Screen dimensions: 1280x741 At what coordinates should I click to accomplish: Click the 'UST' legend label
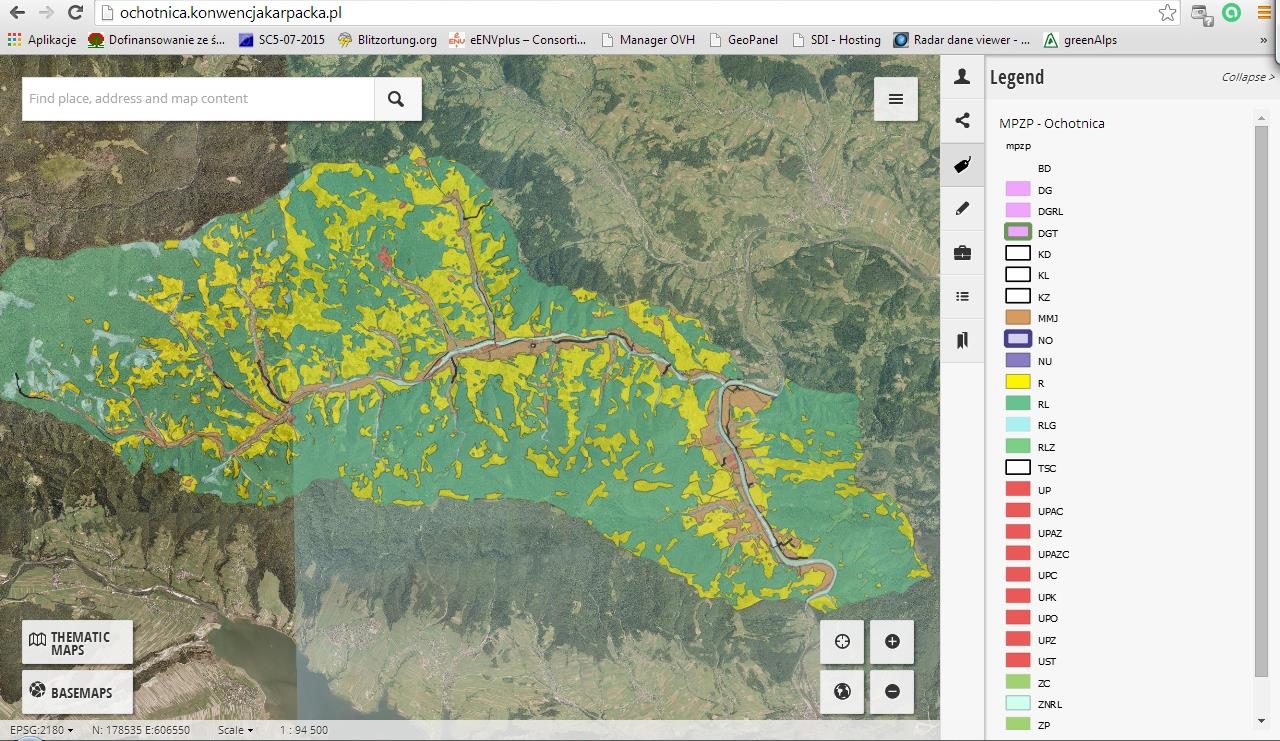coord(1047,661)
